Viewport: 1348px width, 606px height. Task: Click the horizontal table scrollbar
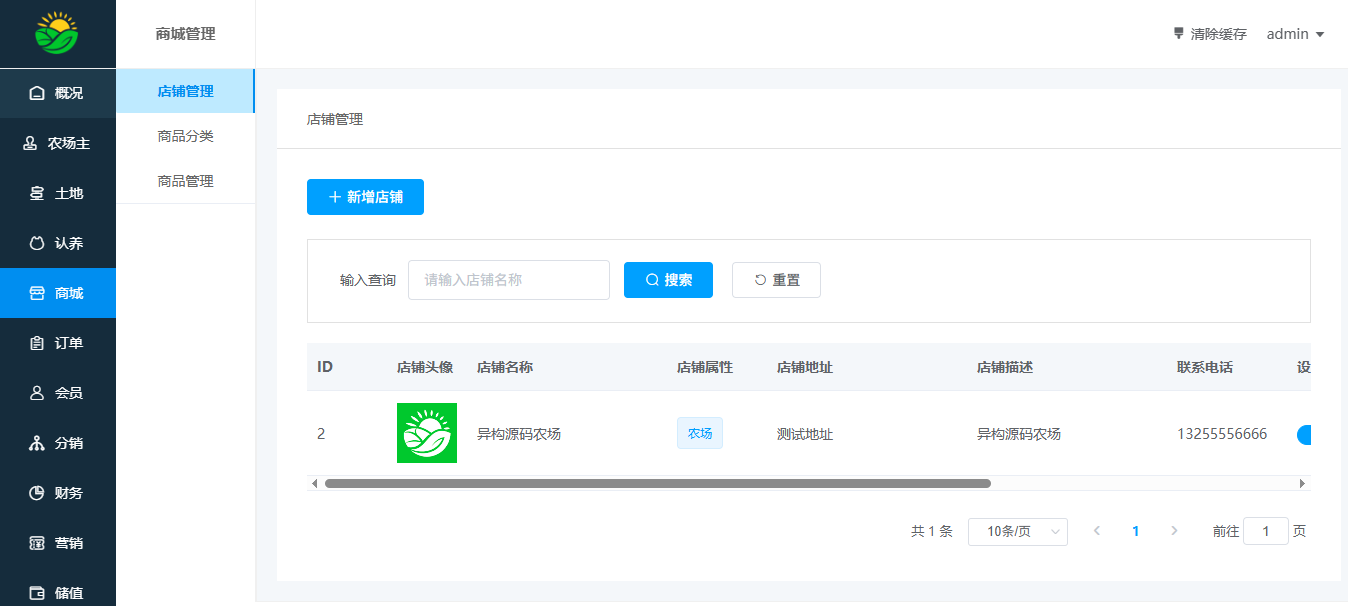point(657,483)
